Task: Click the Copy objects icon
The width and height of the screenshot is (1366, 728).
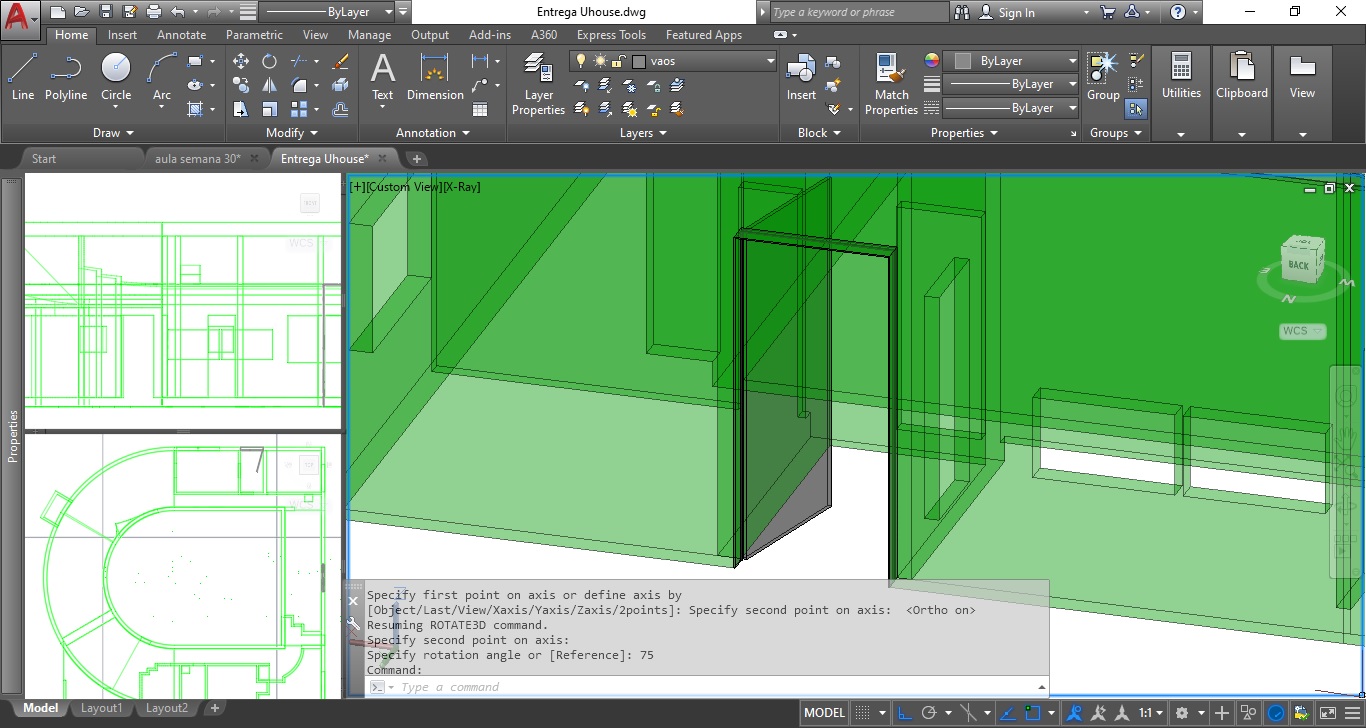Action: pos(241,85)
